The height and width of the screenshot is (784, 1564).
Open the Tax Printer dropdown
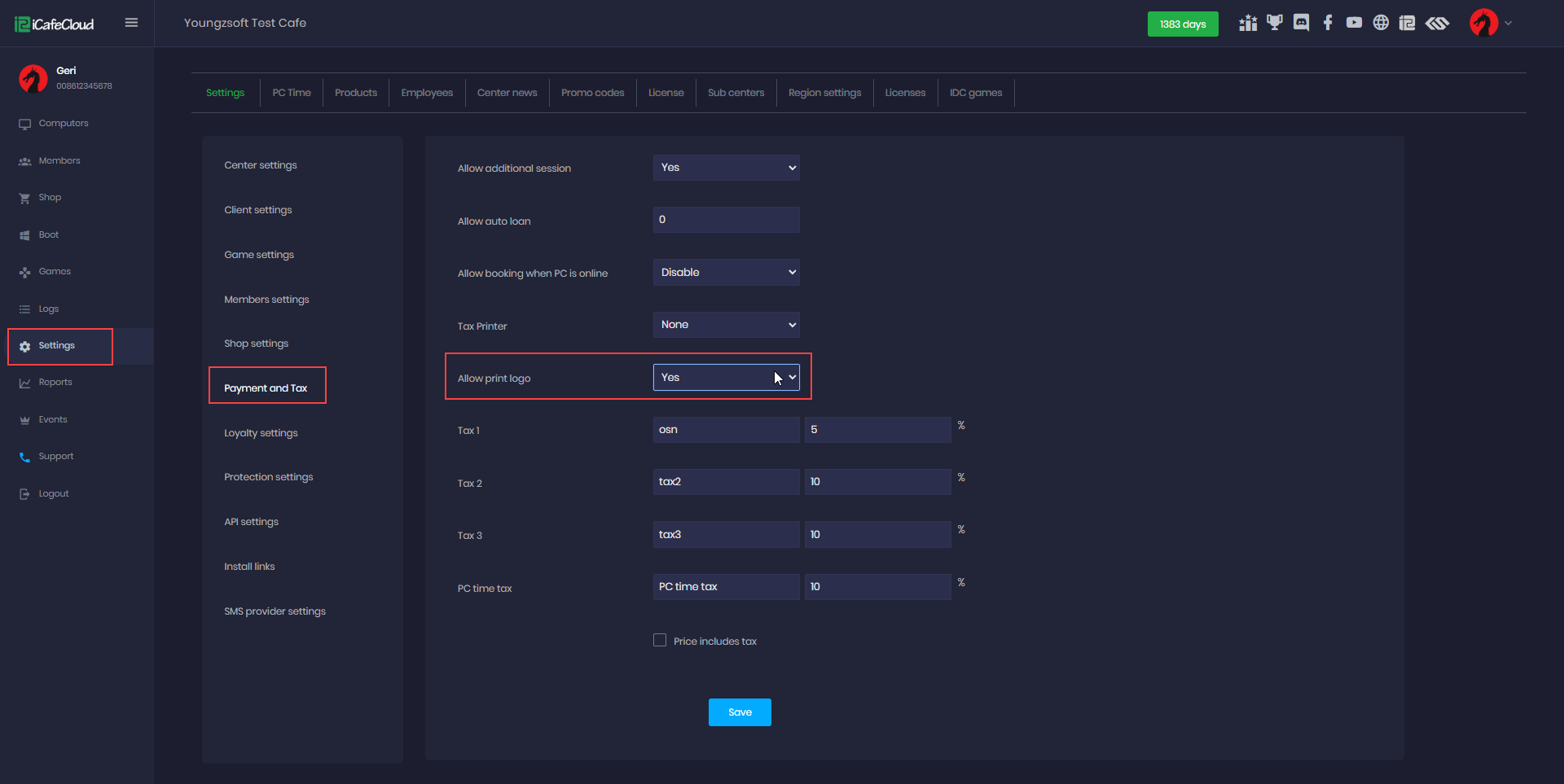[726, 325]
